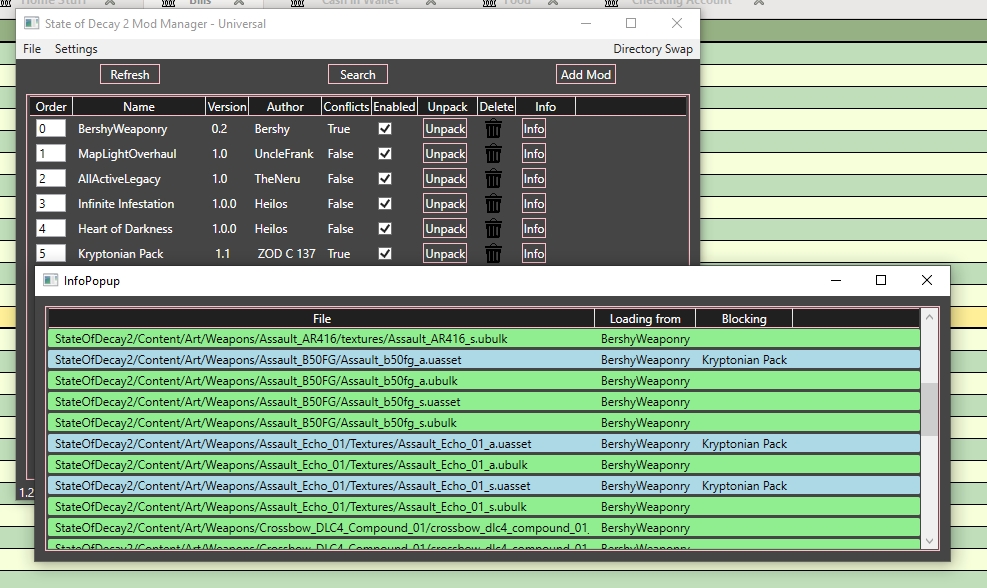Select the order box for AllActiveLegacy

[50, 179]
